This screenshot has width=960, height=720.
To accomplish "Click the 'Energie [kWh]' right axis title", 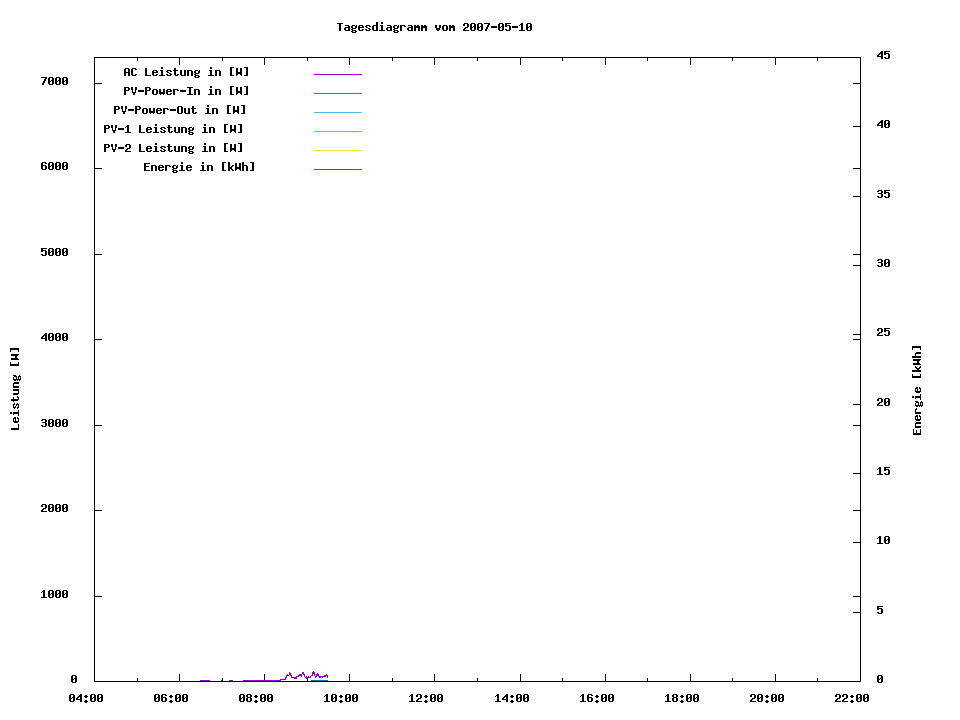I will click(x=917, y=390).
